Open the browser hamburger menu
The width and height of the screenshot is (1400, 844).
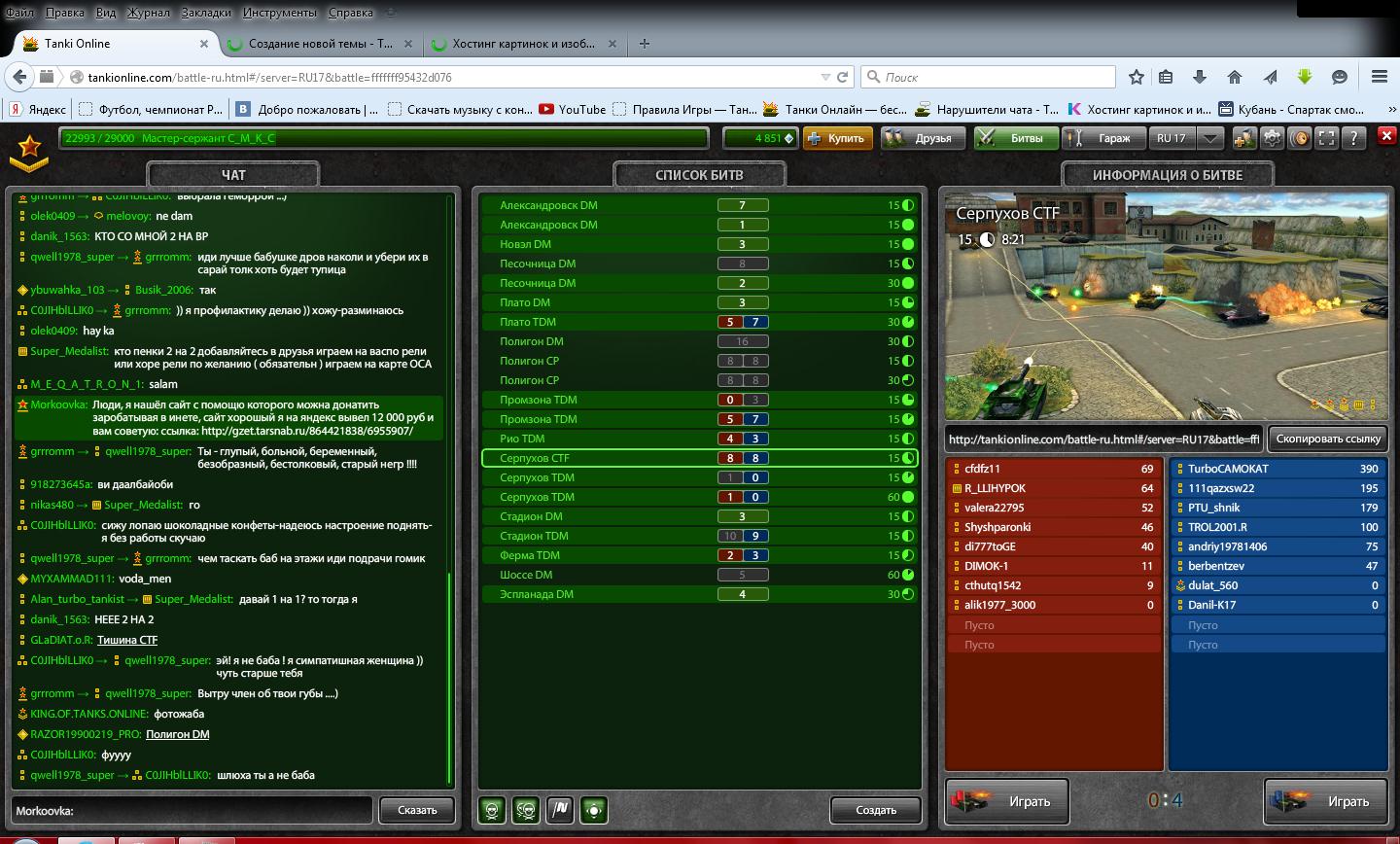(1379, 77)
